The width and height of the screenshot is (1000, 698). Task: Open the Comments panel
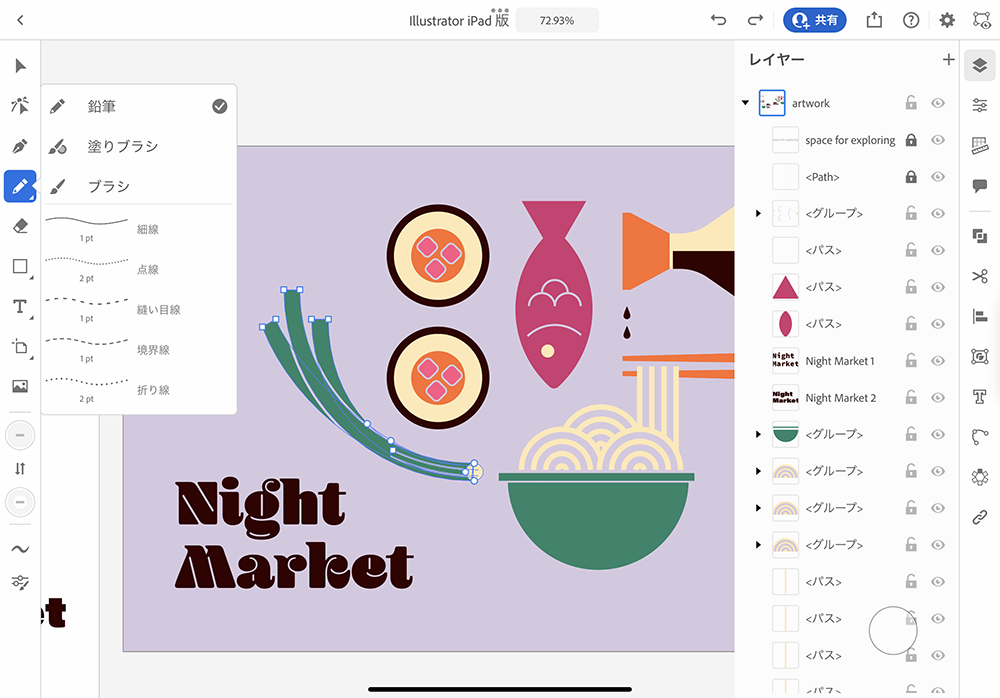pos(980,186)
